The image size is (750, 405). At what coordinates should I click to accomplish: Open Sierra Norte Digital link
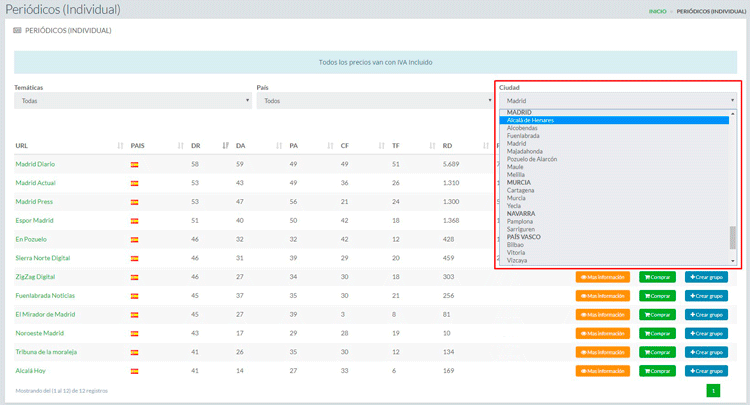tap(43, 258)
